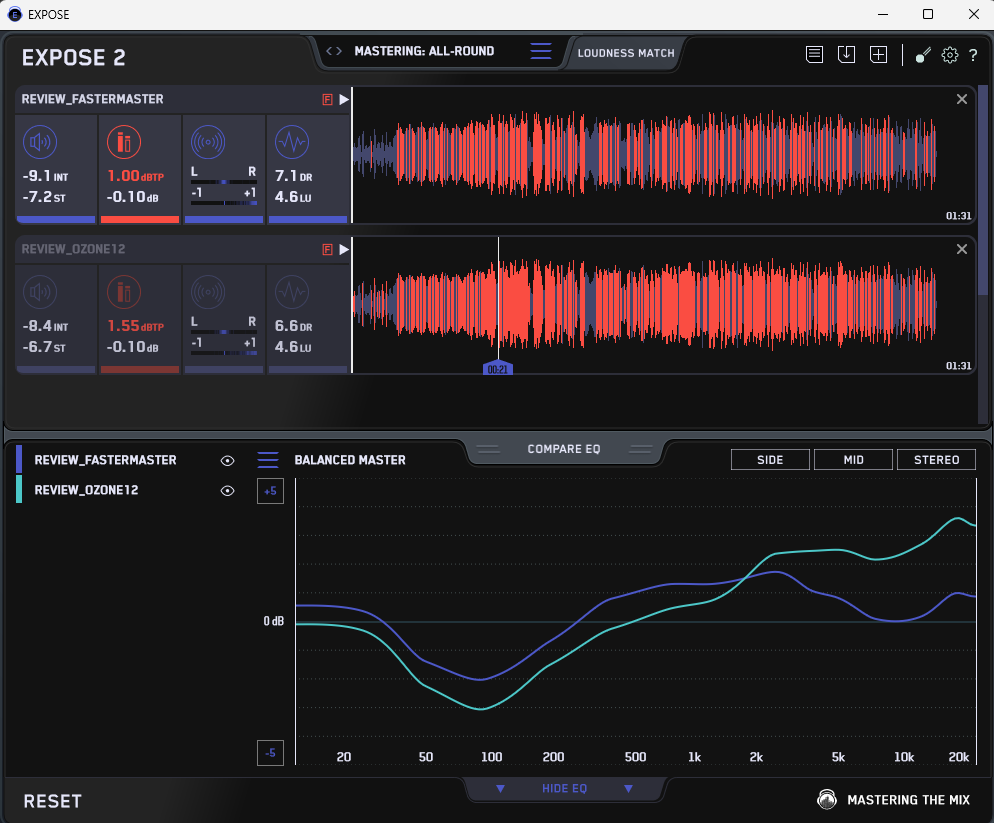
Task: Collapse EQ with right Hide EQ arrow
Action: (628, 788)
